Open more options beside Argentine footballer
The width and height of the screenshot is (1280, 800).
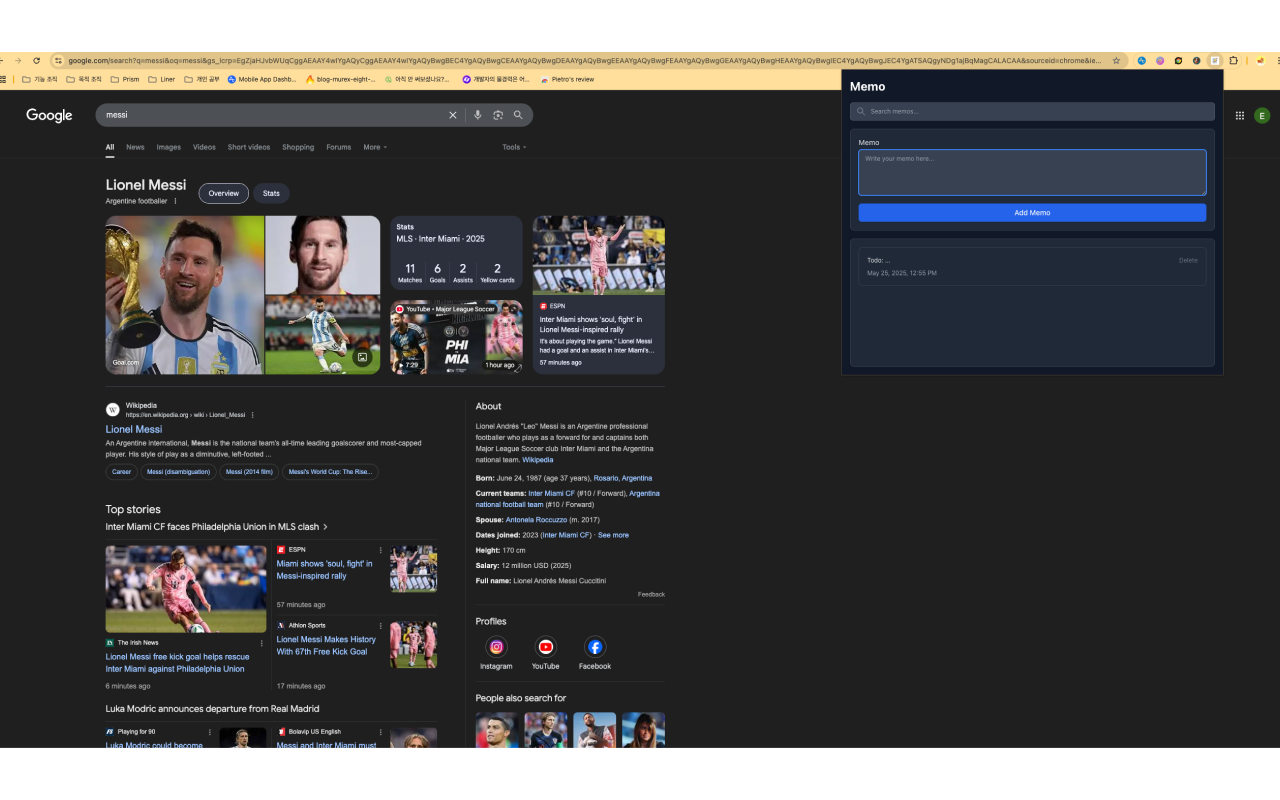175,201
